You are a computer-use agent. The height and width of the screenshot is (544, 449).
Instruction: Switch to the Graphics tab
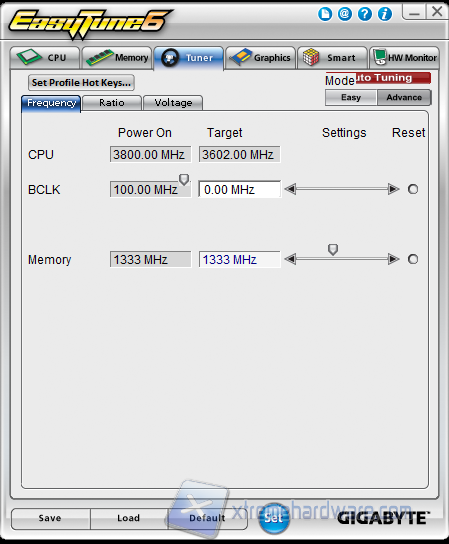[261, 58]
